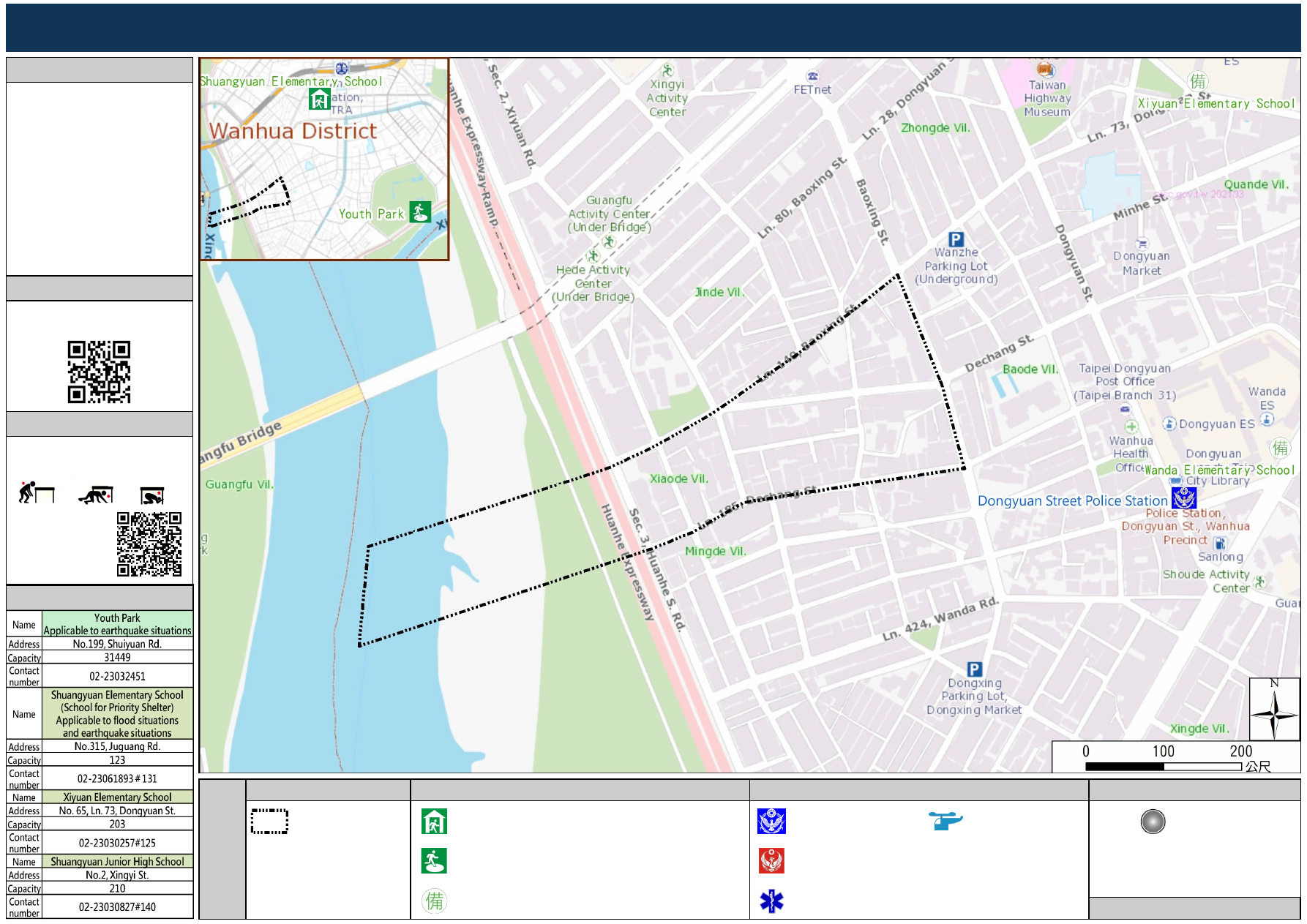Click the Wanda Elementary School reserve shelter icon

1280,447
